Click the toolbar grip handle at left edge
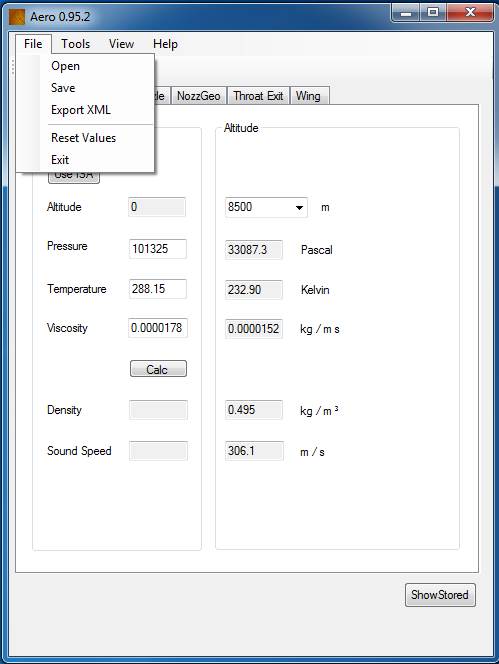499x664 pixels. tap(13, 67)
